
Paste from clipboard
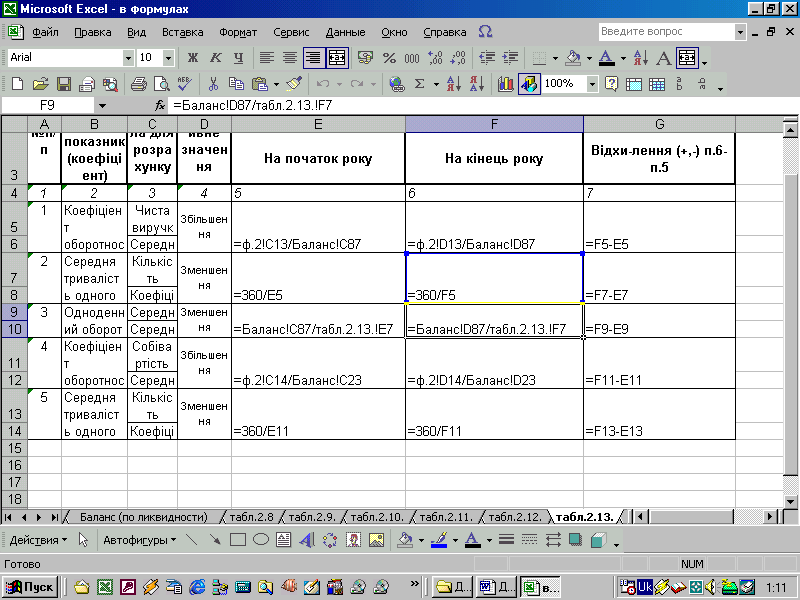pos(260,84)
